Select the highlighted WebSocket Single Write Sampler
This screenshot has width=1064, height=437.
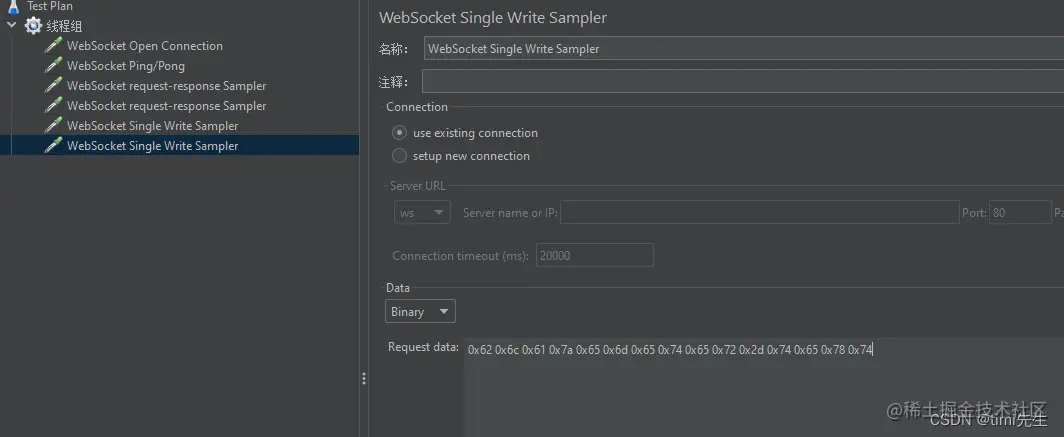click(x=153, y=145)
